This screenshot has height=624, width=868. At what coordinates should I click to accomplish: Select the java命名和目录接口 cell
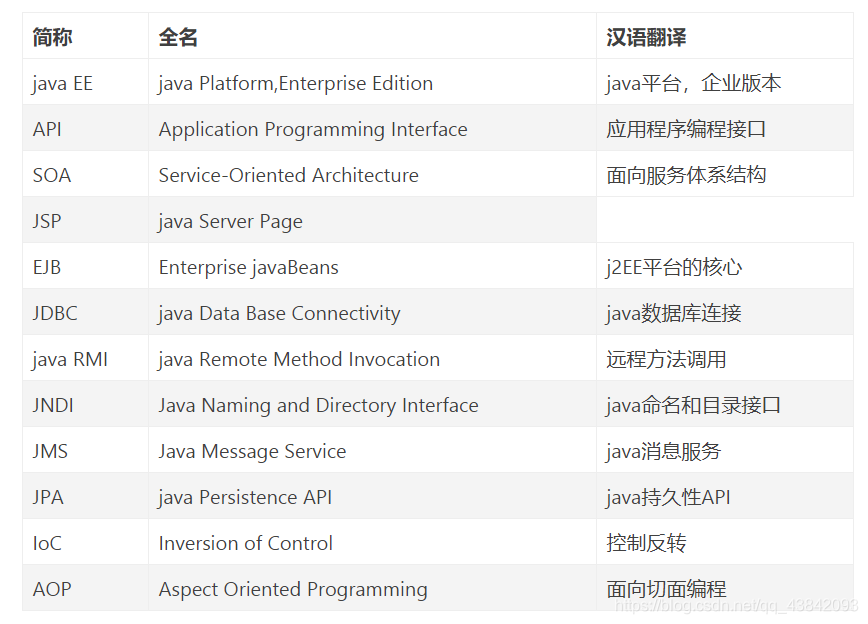click(725, 404)
